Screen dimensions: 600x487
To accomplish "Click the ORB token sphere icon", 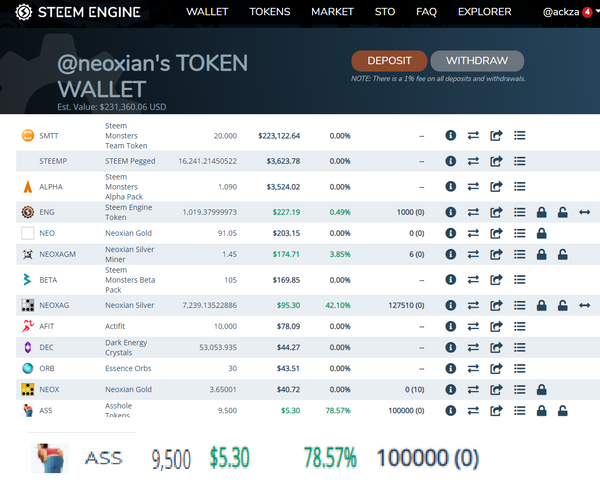I will tap(28, 368).
